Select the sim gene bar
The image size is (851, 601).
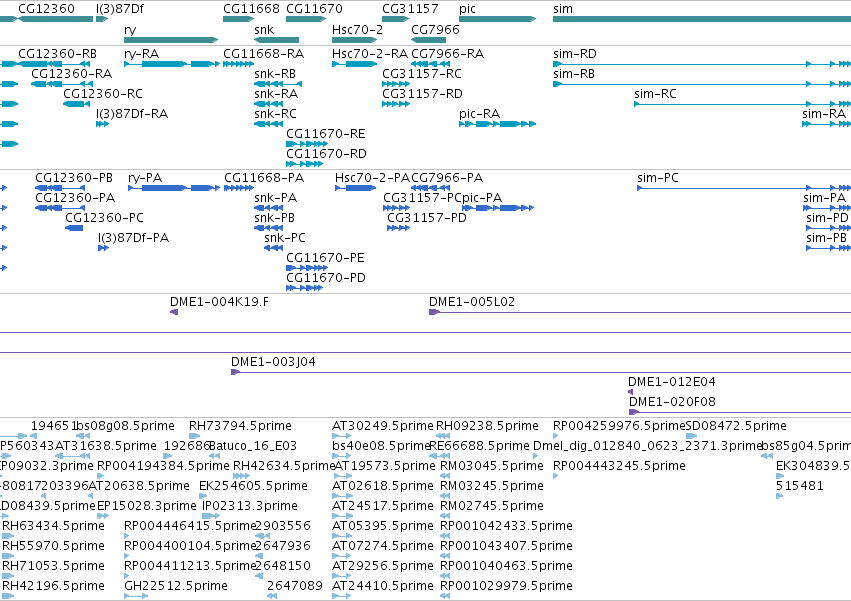click(702, 19)
